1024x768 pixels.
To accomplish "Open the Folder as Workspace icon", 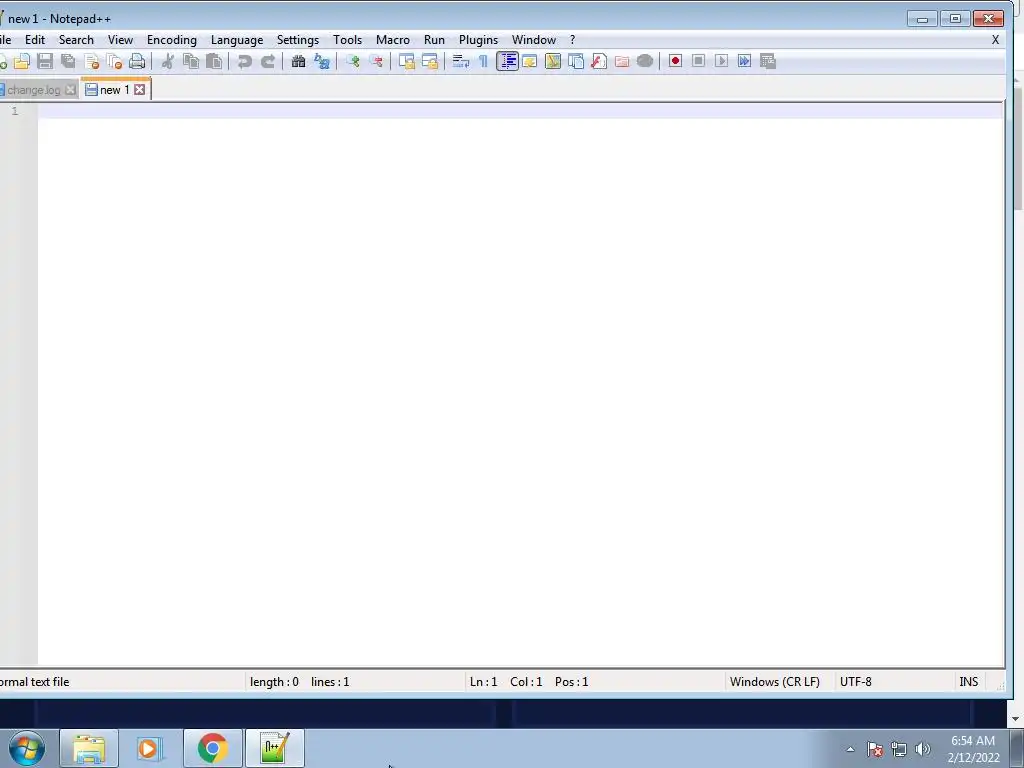I will tap(622, 61).
